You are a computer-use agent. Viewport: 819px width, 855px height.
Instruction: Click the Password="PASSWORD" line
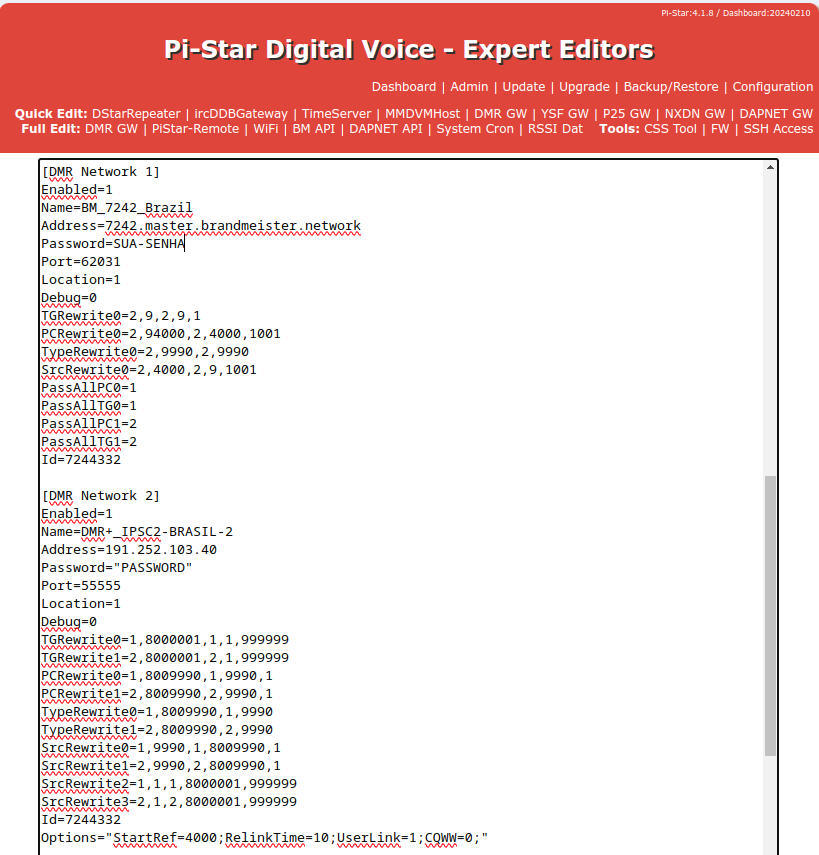click(117, 568)
